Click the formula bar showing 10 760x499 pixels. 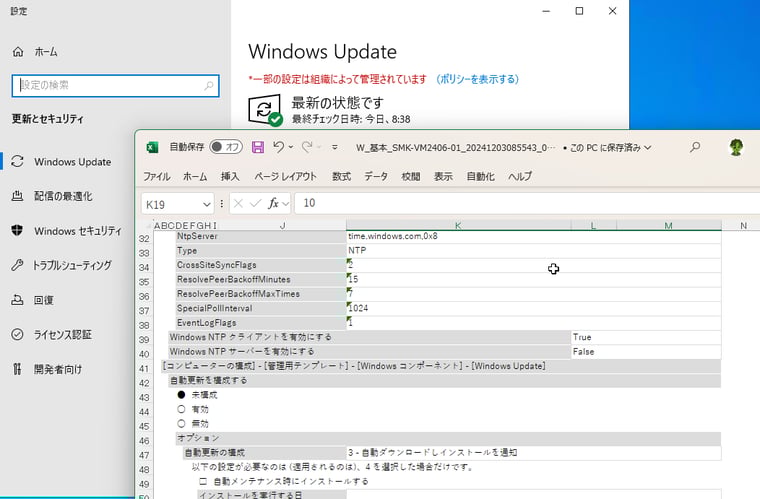click(527, 203)
